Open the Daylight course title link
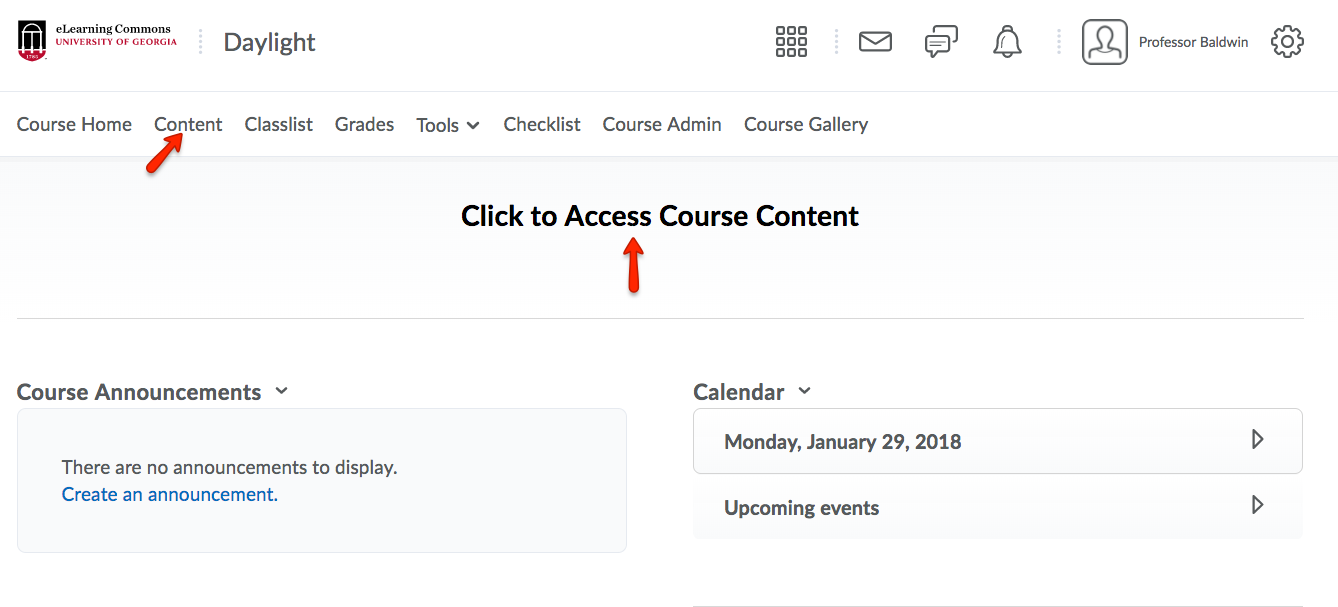This screenshot has height=607, width=1338. (x=269, y=42)
